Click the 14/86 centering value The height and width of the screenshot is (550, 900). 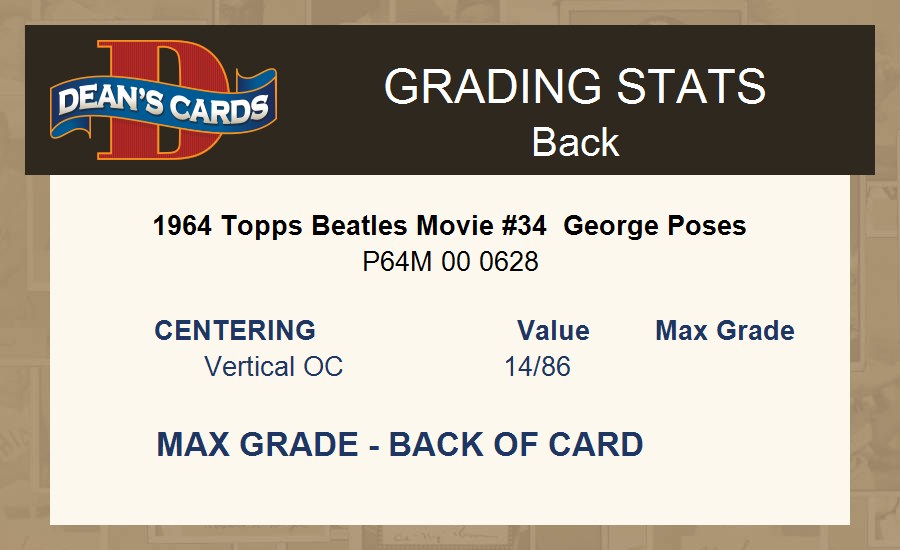click(x=537, y=367)
